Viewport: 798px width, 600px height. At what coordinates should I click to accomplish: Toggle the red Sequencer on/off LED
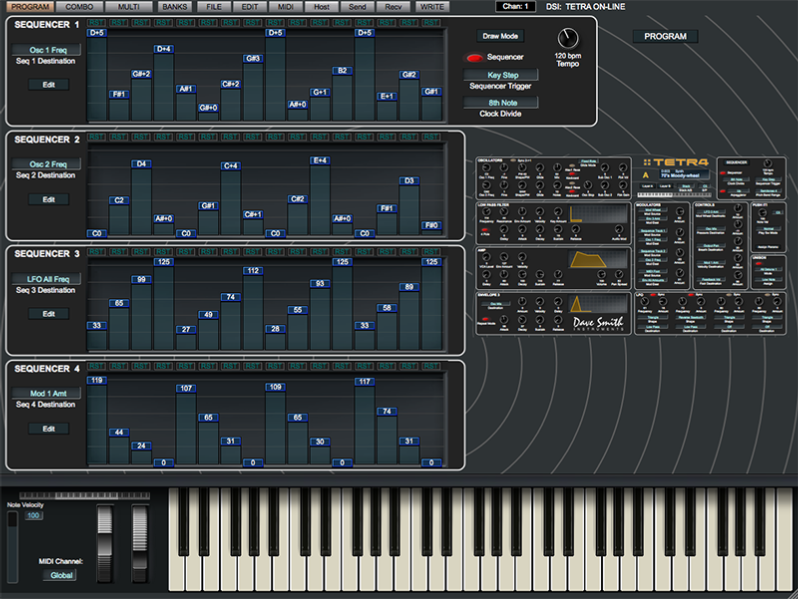[473, 57]
